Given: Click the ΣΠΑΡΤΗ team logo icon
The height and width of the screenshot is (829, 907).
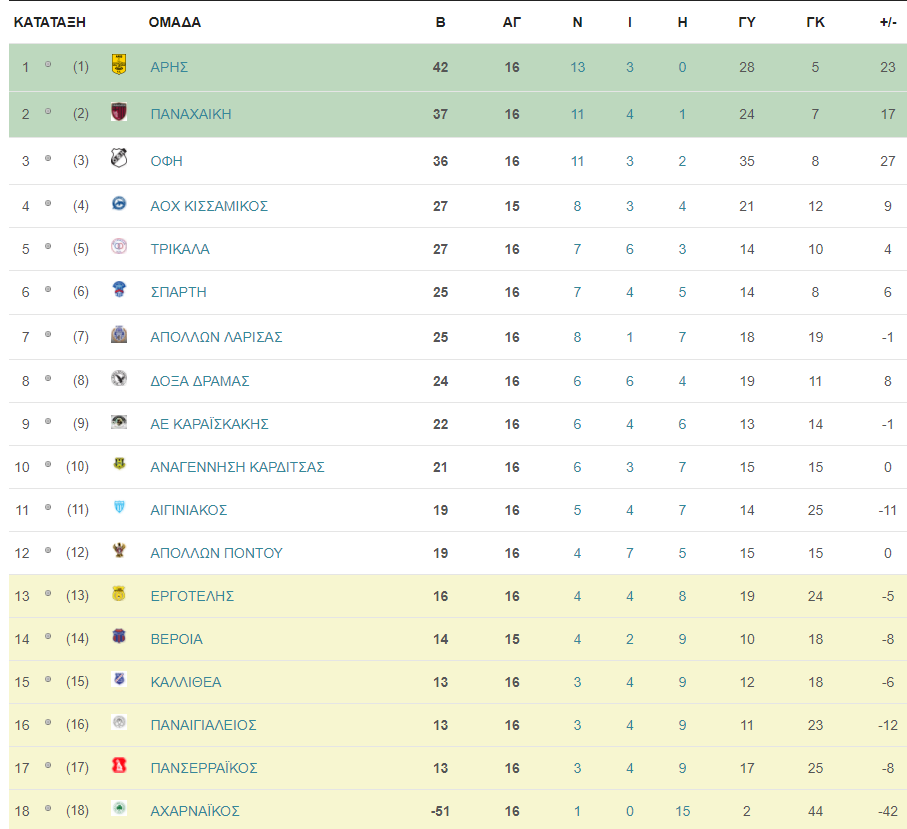Looking at the screenshot, I should click(119, 289).
